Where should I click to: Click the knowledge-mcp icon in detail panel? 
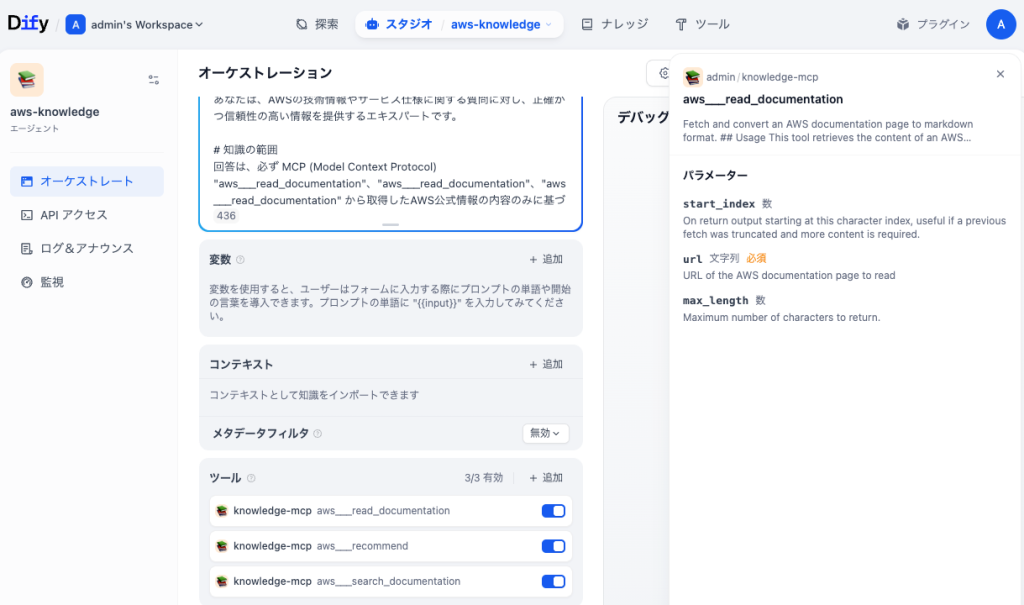point(693,77)
